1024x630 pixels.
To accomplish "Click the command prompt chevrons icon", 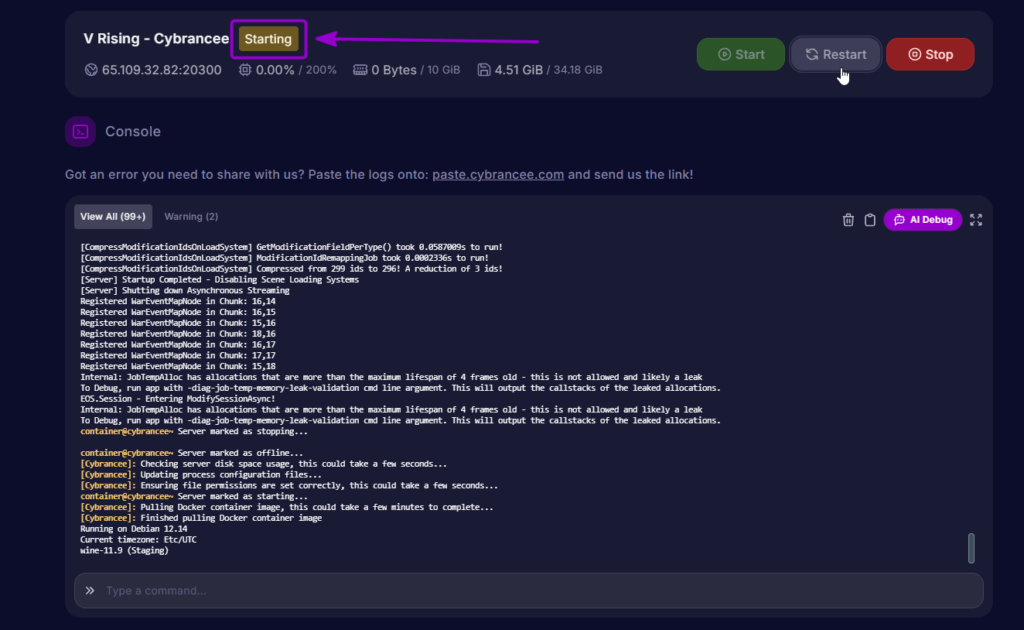I will pyautogui.click(x=89, y=590).
